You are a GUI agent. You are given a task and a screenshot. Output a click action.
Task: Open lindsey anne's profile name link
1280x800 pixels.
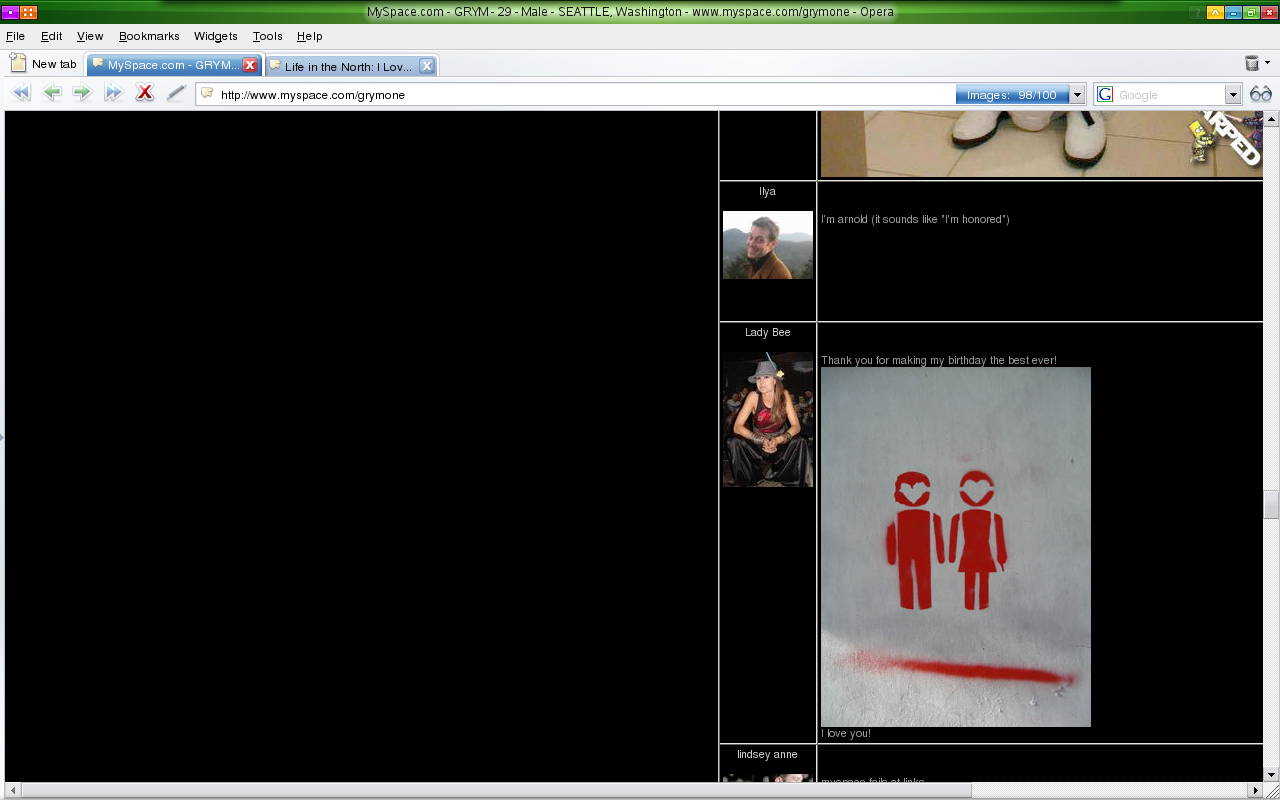tap(767, 754)
